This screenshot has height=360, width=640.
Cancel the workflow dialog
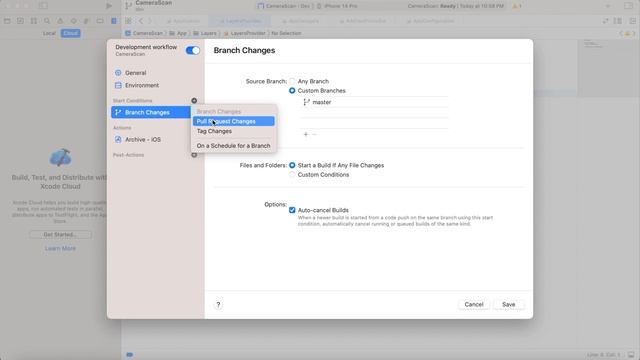(474, 304)
